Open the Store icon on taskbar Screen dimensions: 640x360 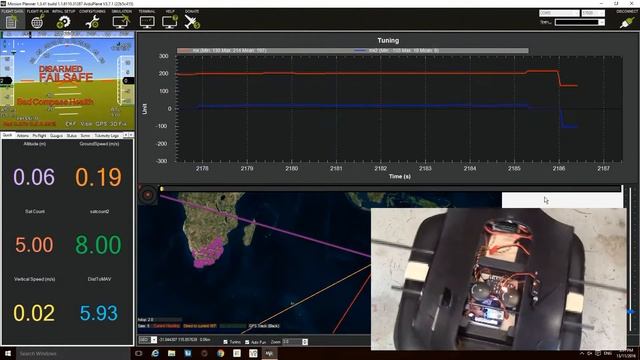[x=188, y=353]
